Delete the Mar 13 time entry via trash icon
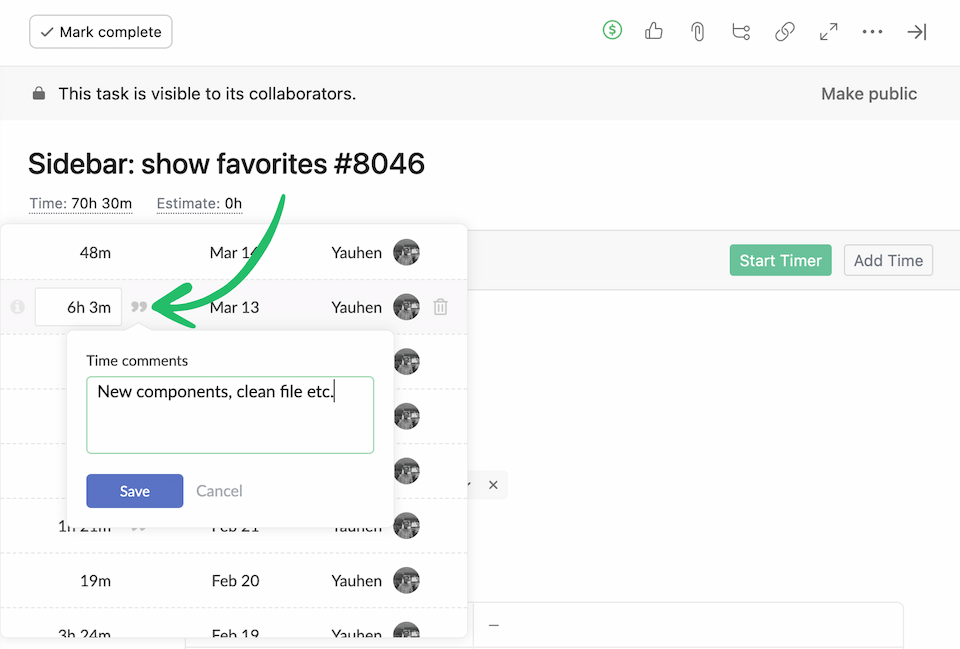This screenshot has height=649, width=960. 441,307
